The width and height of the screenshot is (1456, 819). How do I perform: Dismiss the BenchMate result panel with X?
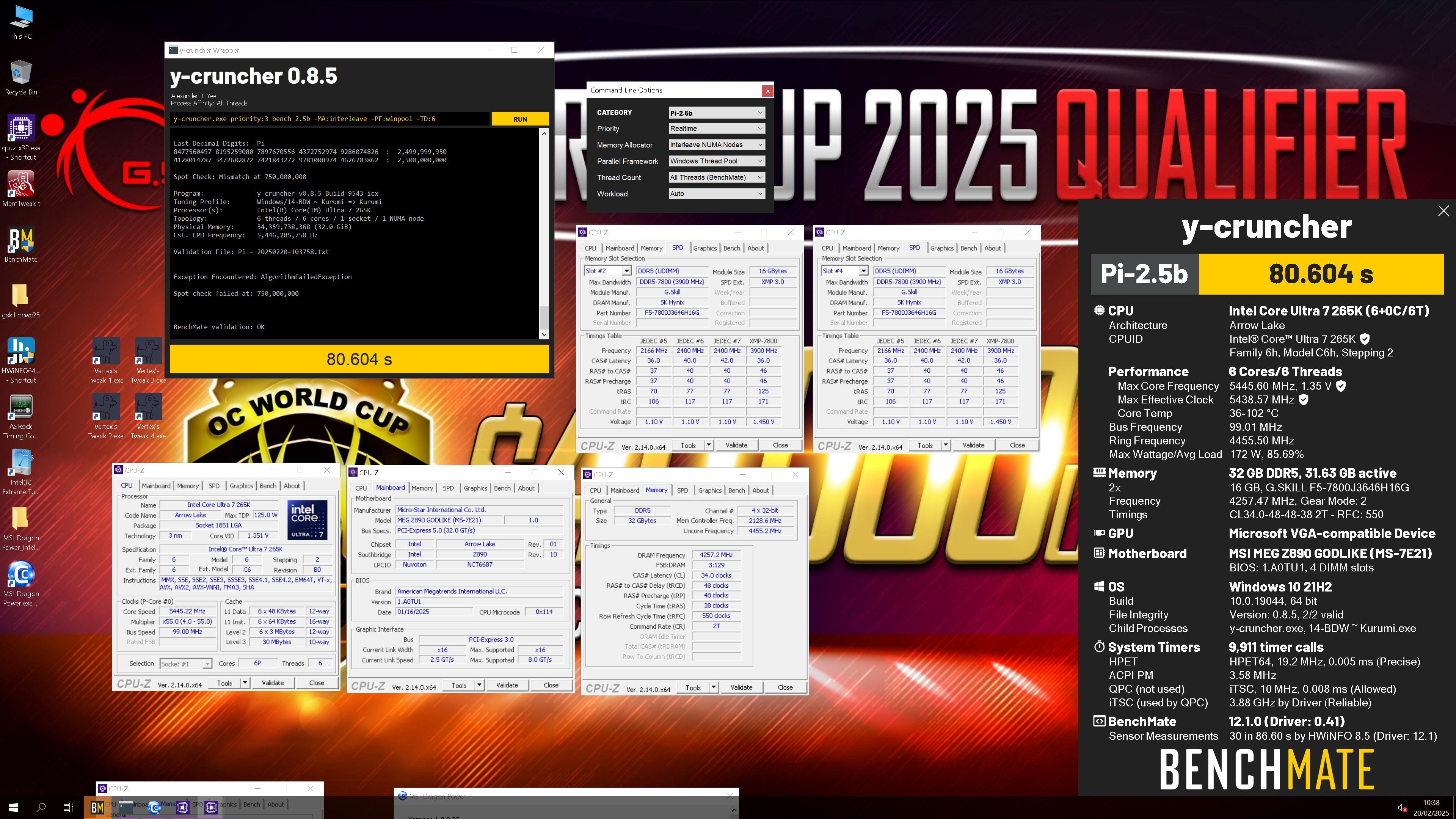1443,211
